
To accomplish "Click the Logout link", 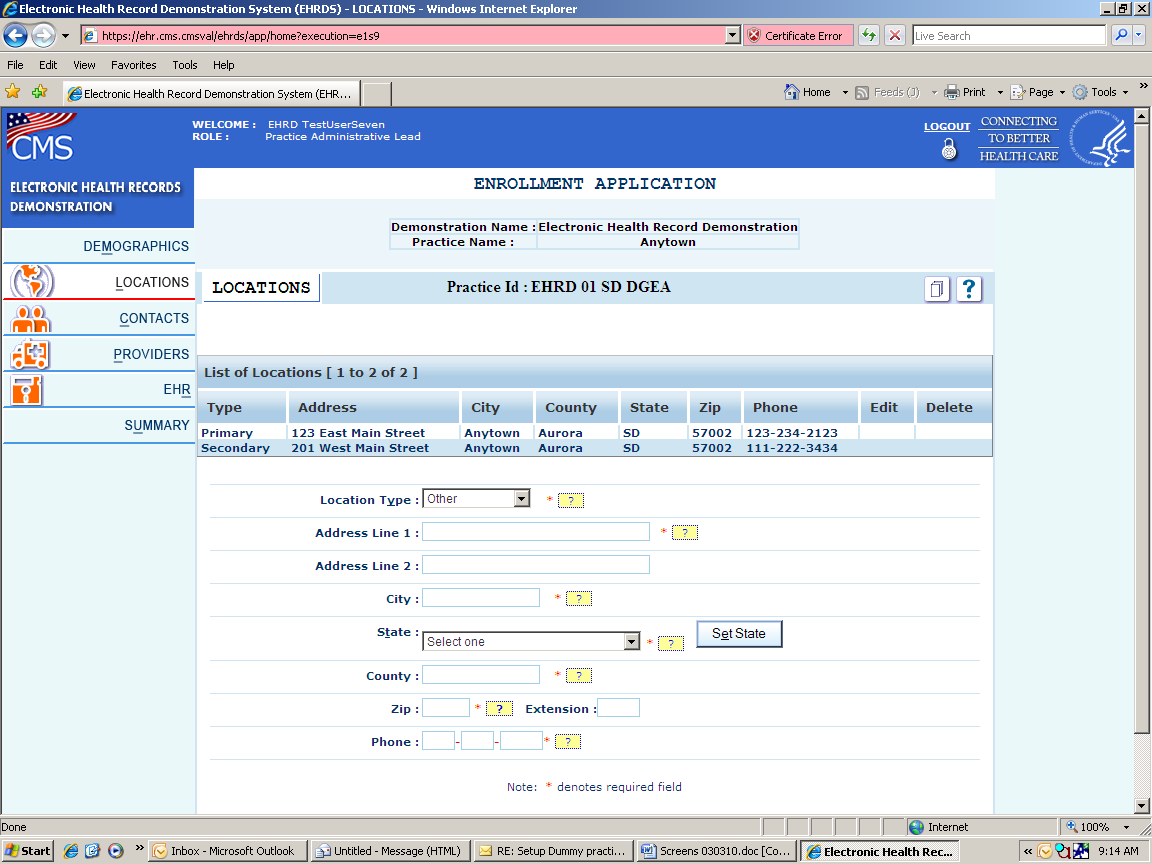I will point(946,127).
